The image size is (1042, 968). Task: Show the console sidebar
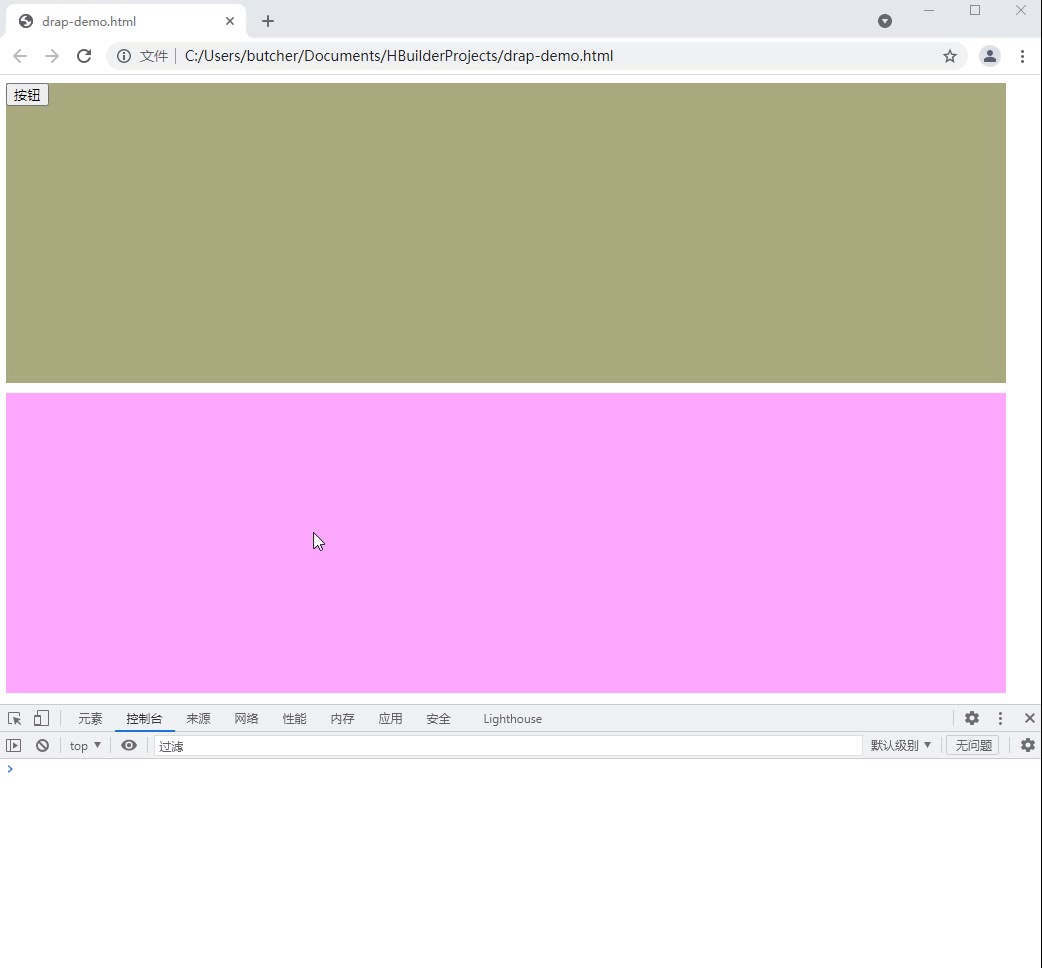click(x=13, y=745)
